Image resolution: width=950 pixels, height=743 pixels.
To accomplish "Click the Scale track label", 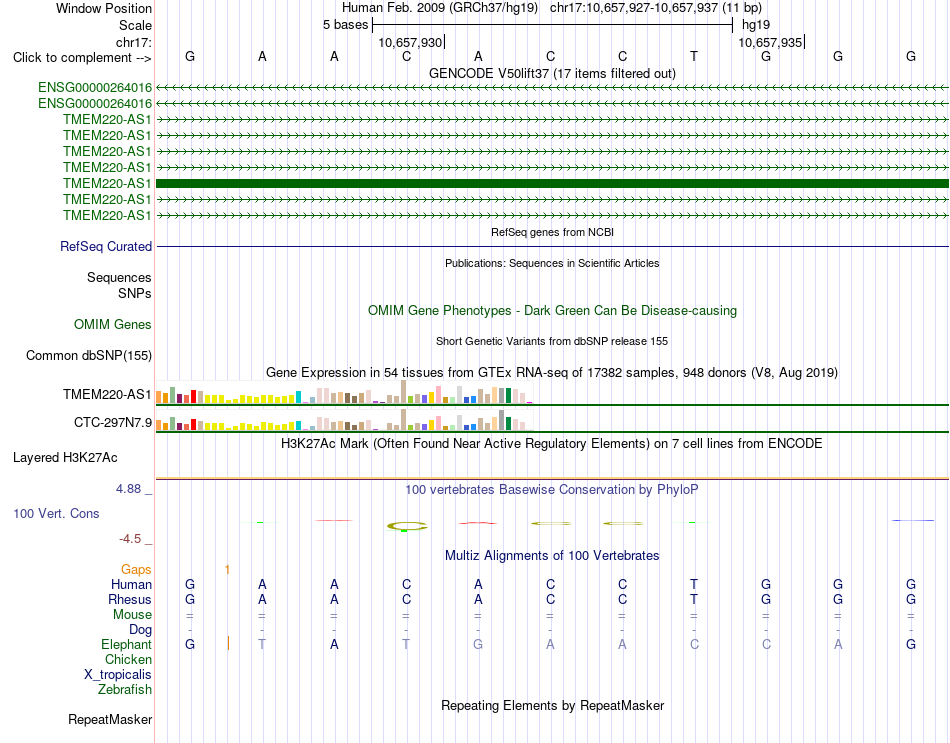I will [135, 25].
